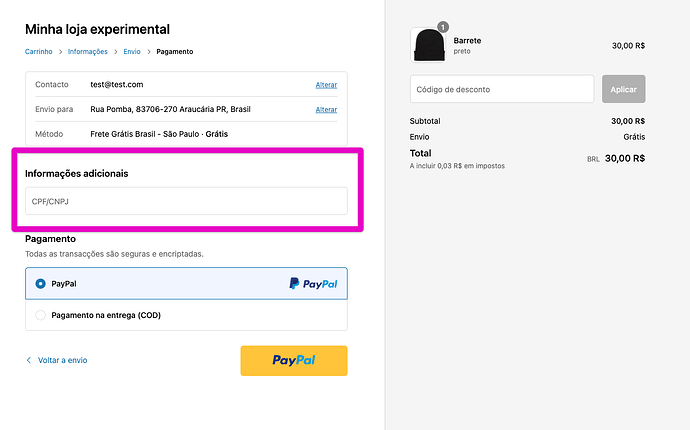Click Alterar next to the contact email
Image resolution: width=690 pixels, height=430 pixels.
(326, 84)
